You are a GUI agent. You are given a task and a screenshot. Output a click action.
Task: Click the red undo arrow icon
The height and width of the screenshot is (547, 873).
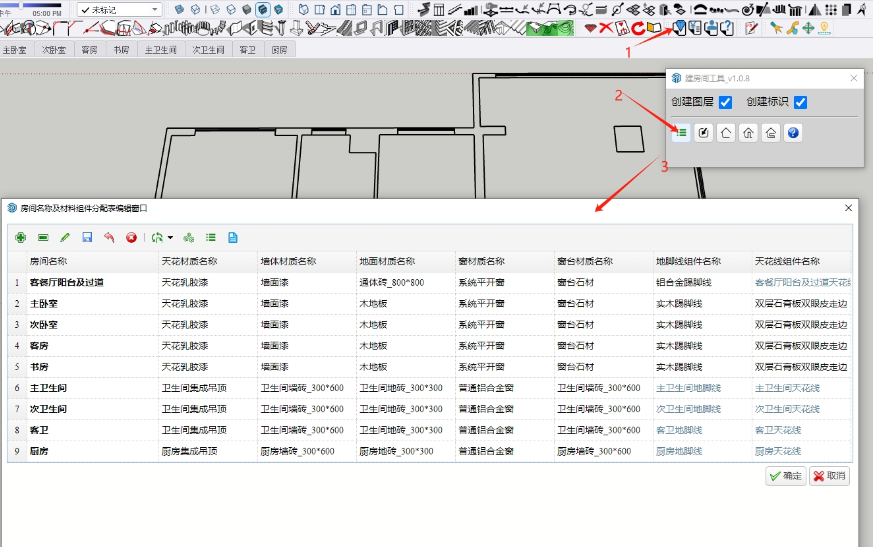click(109, 238)
